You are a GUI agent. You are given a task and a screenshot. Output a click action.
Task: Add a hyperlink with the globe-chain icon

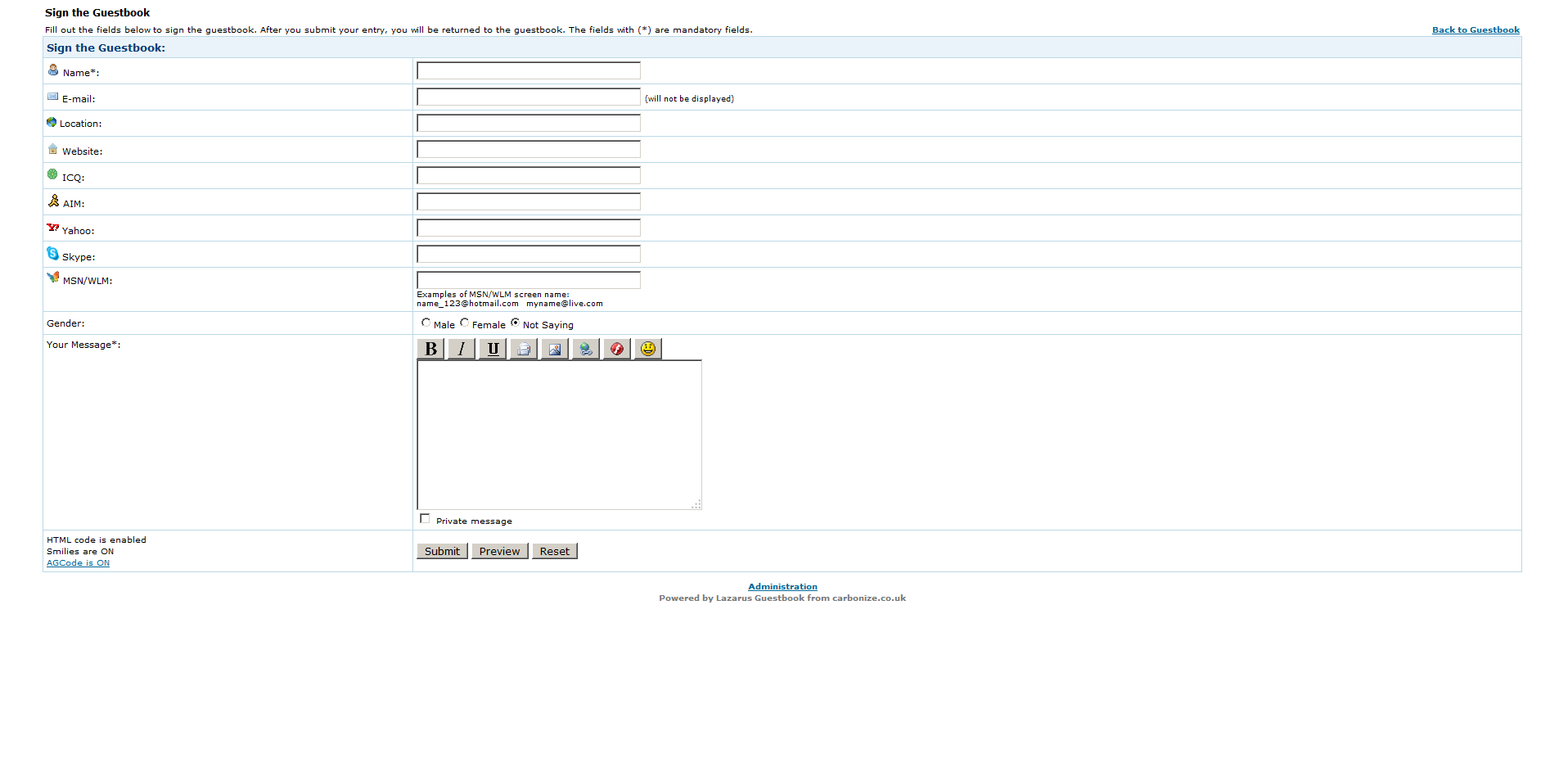(586, 349)
